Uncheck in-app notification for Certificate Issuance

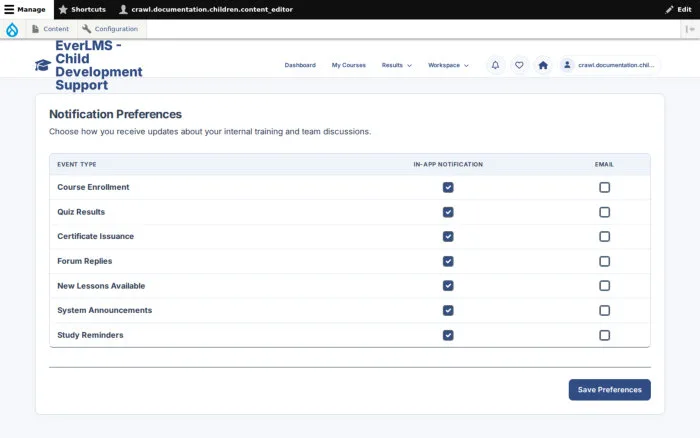(448, 237)
